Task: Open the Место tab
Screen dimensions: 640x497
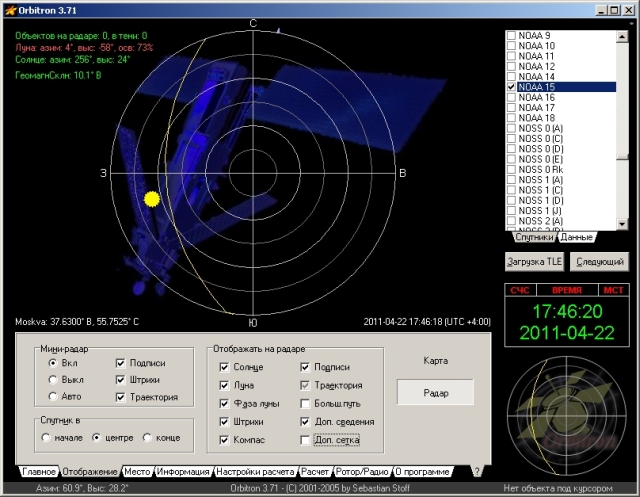Action: click(137, 472)
